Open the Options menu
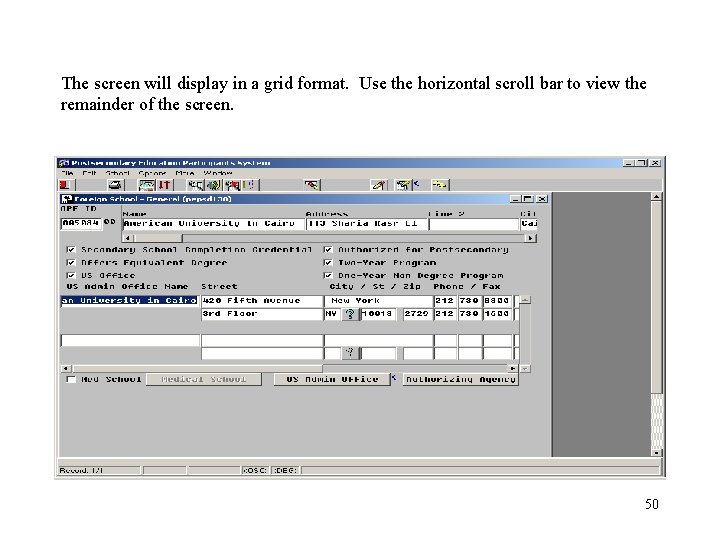This screenshot has height=540, width=720. click(152, 174)
